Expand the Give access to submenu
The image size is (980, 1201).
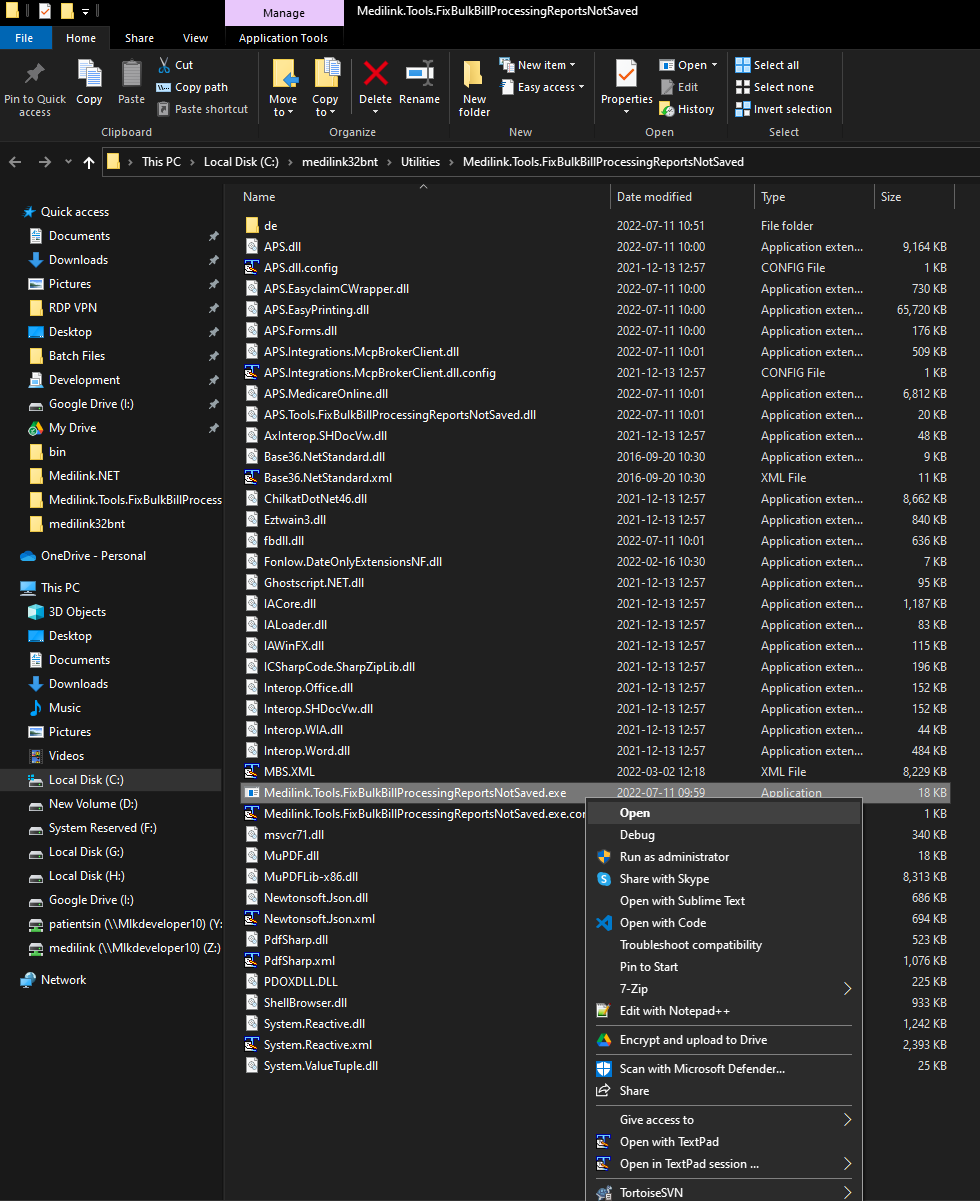pyautogui.click(x=722, y=1120)
